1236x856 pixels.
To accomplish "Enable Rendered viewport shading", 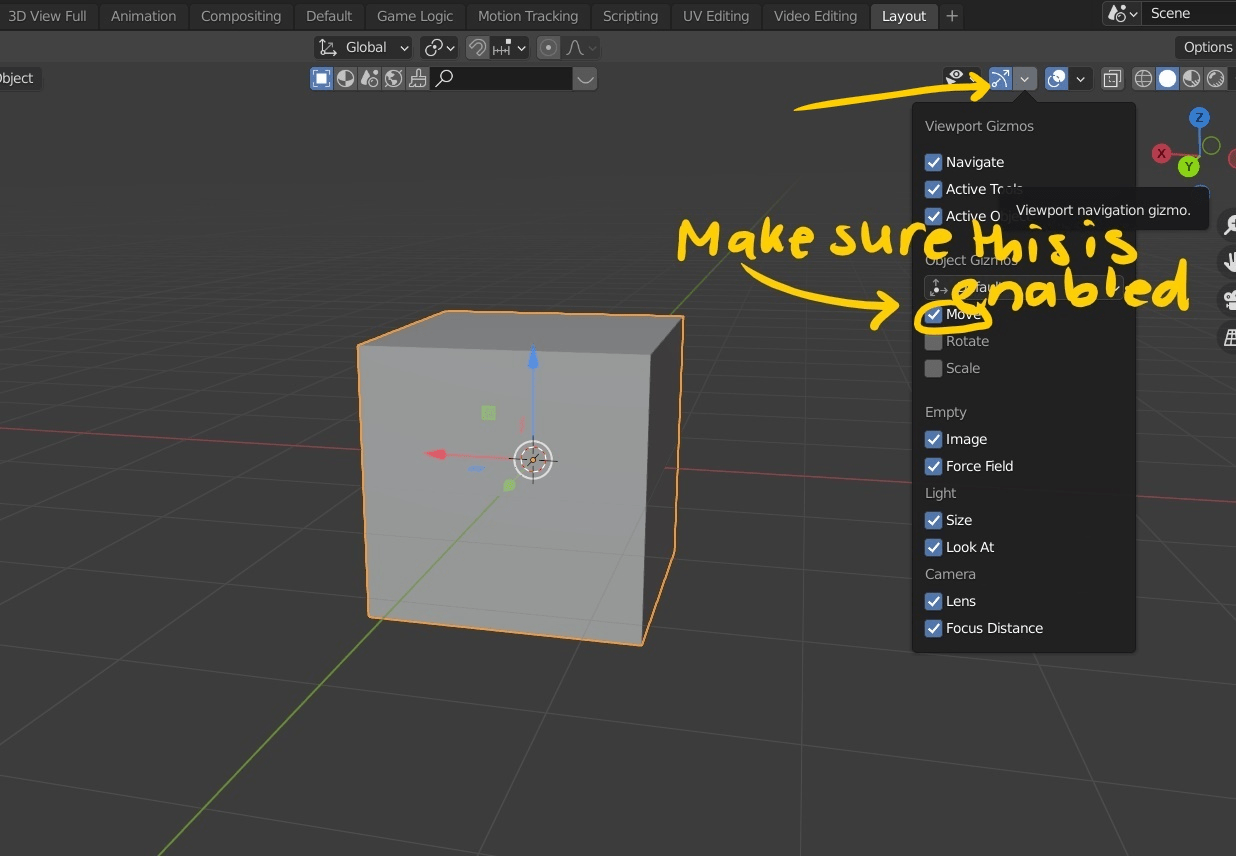I will 1215,78.
